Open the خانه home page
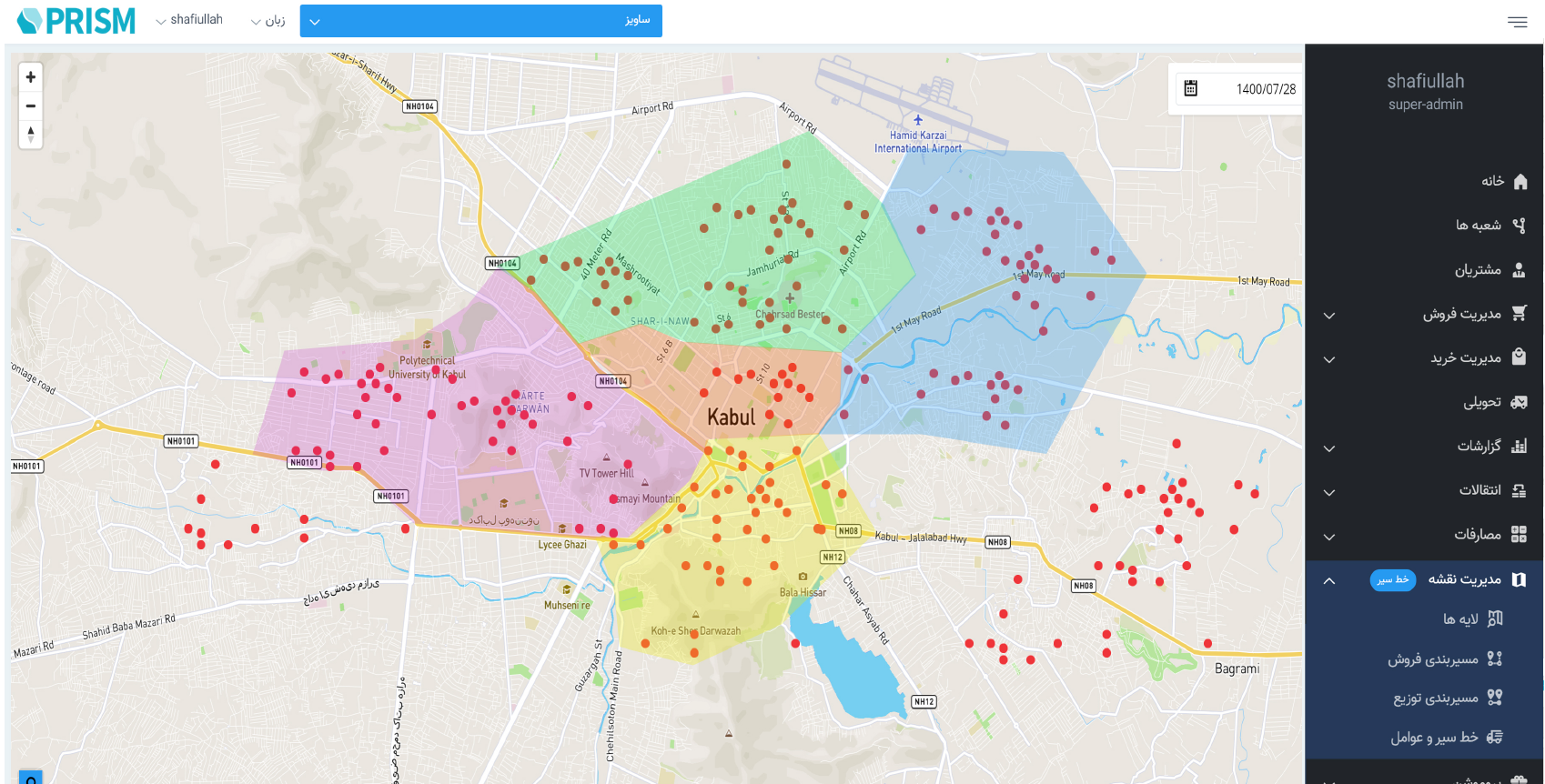Screen dimensions: 1545x784 1503,181
